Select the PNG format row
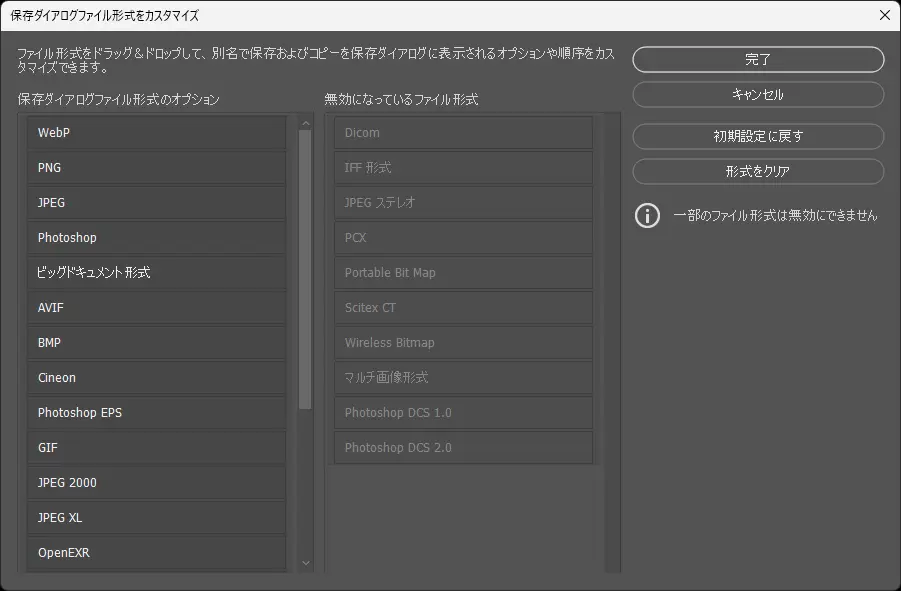The width and height of the screenshot is (901, 591). pyautogui.click(x=156, y=168)
